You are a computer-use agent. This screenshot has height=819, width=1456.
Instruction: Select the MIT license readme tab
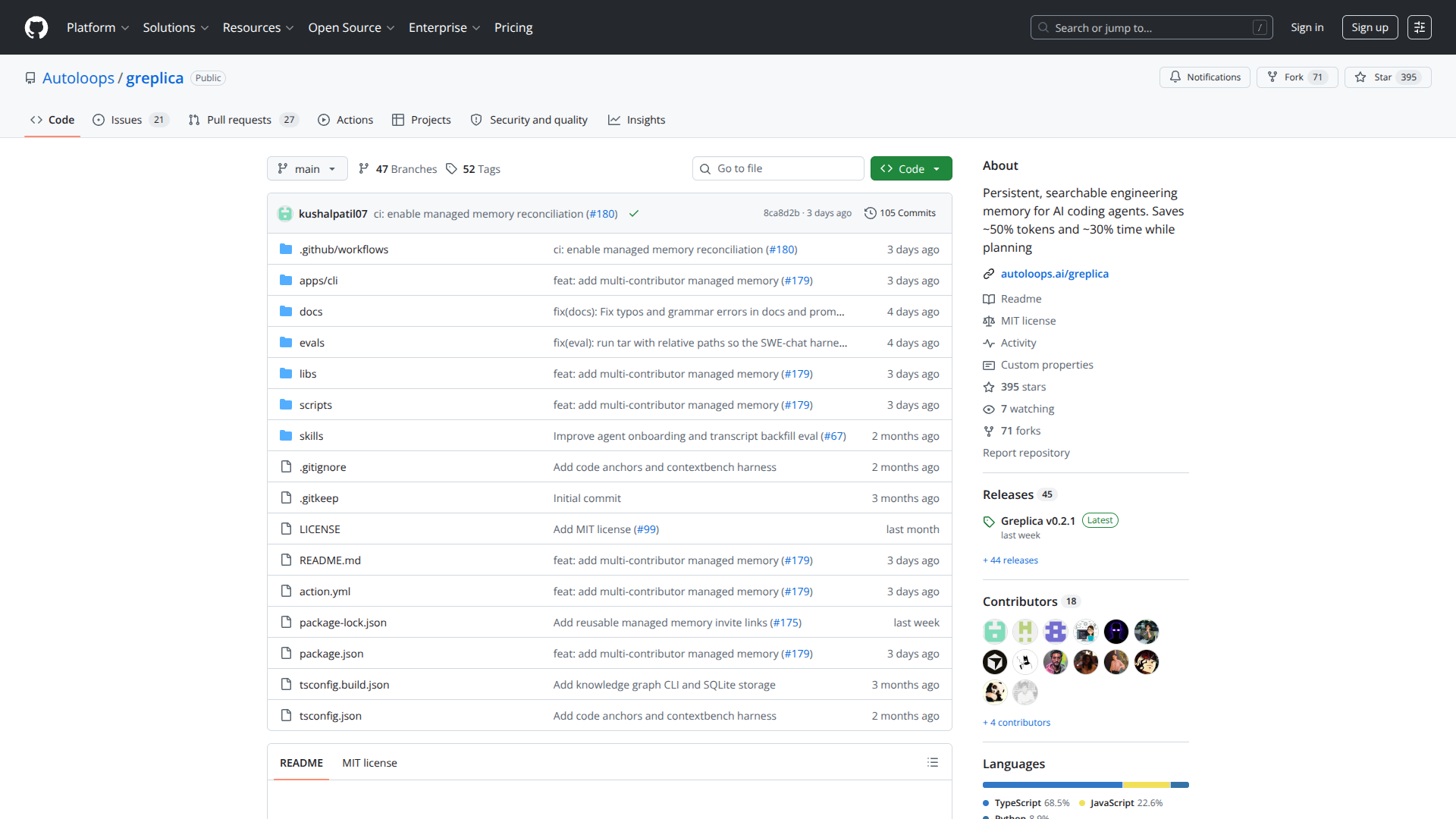(369, 763)
